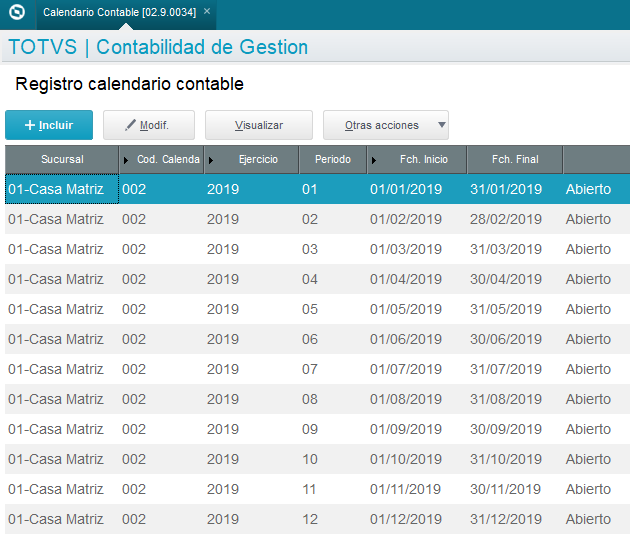Click arrow marker before Fch. Inicio header
The image size is (630, 541).
click(x=374, y=160)
